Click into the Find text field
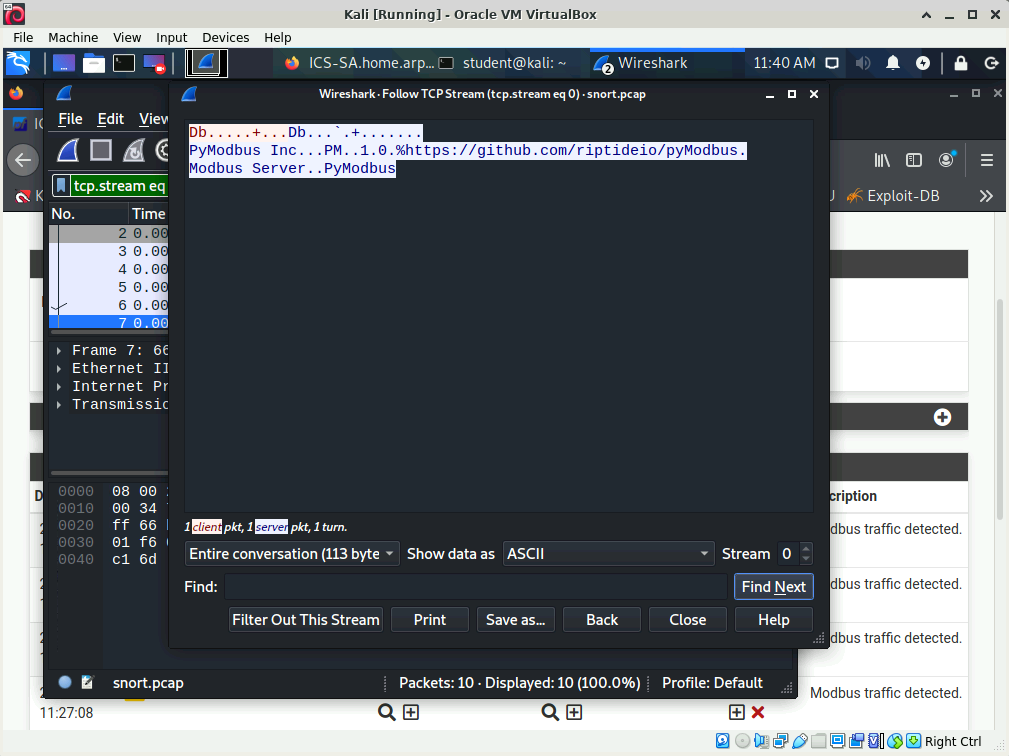Image resolution: width=1009 pixels, height=756 pixels. click(x=476, y=587)
